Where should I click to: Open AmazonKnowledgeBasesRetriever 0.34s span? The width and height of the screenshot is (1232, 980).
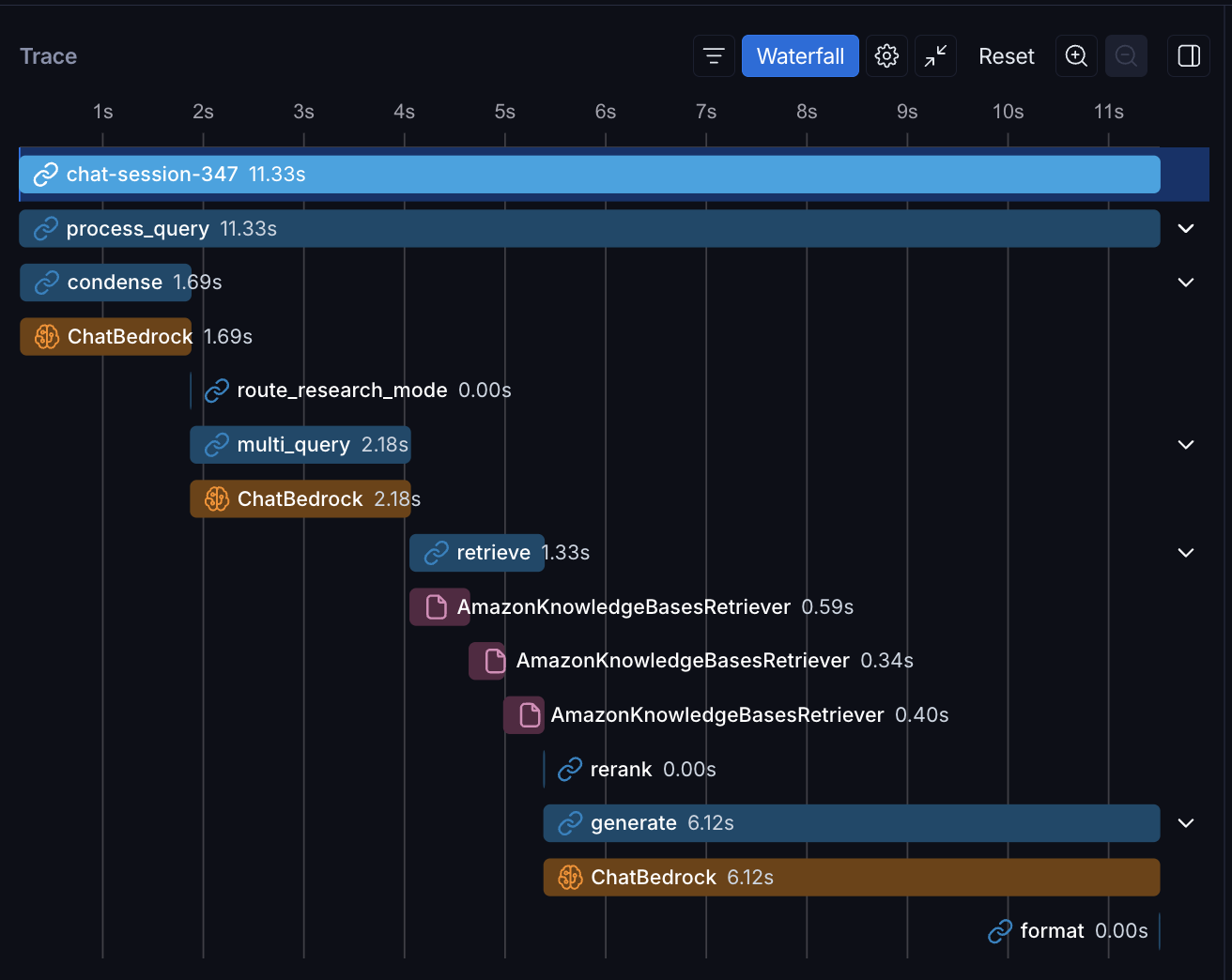(x=683, y=661)
